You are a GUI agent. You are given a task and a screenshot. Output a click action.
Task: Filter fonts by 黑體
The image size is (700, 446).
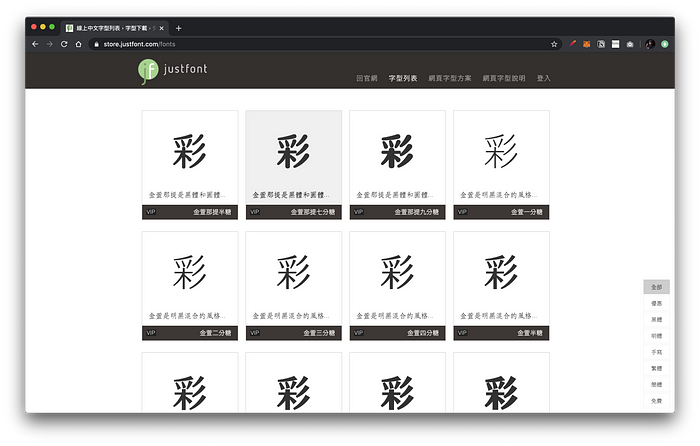point(656,320)
